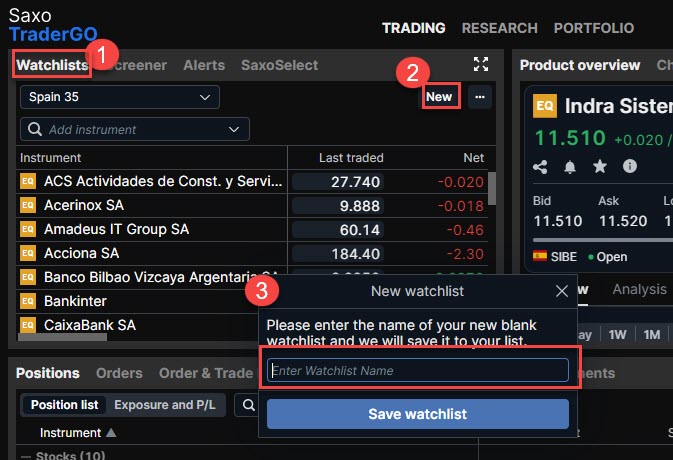
Task: Click the search icon in Positions panel
Action: click(247, 405)
